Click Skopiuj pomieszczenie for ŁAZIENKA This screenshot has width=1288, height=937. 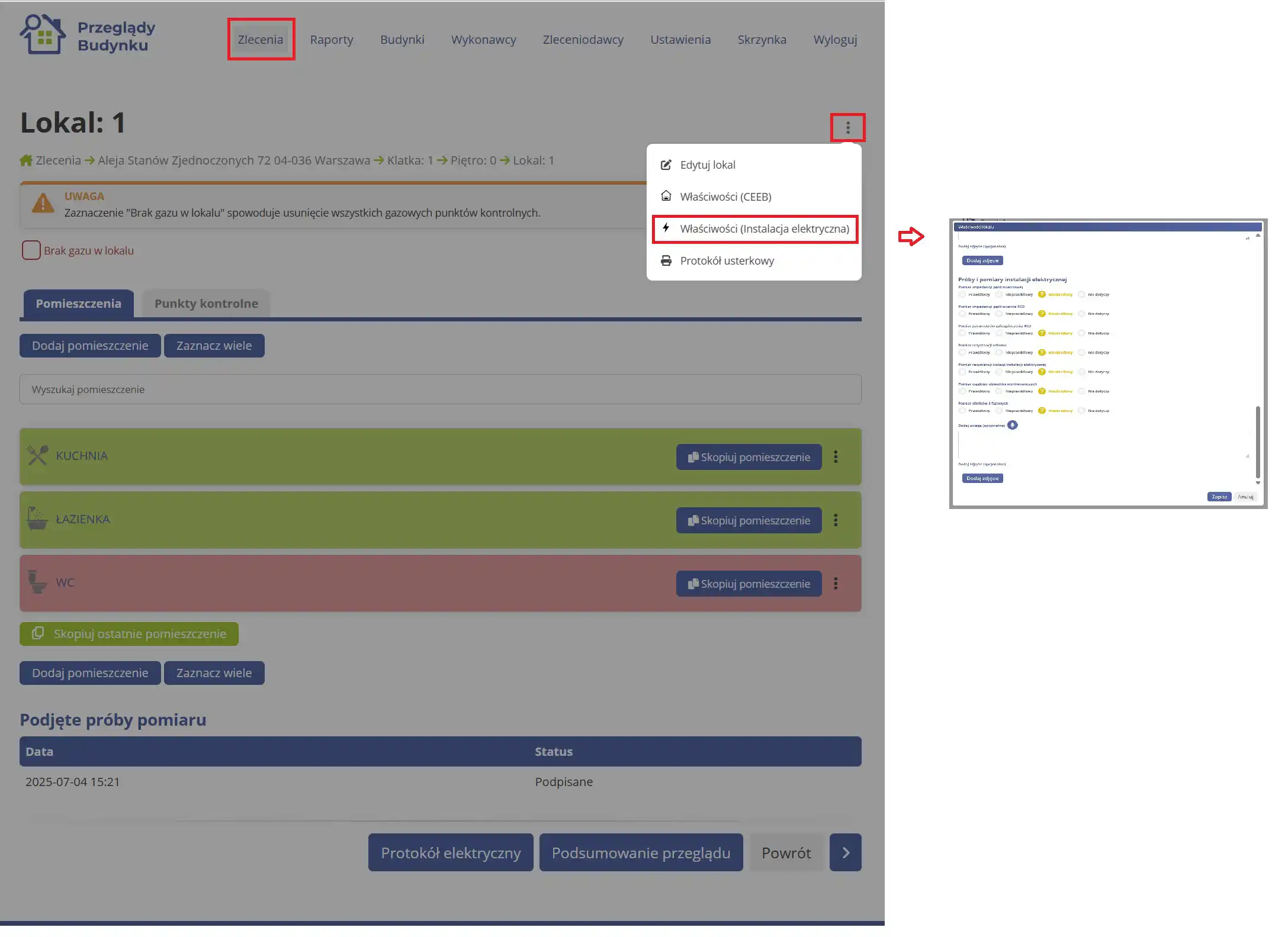point(749,520)
